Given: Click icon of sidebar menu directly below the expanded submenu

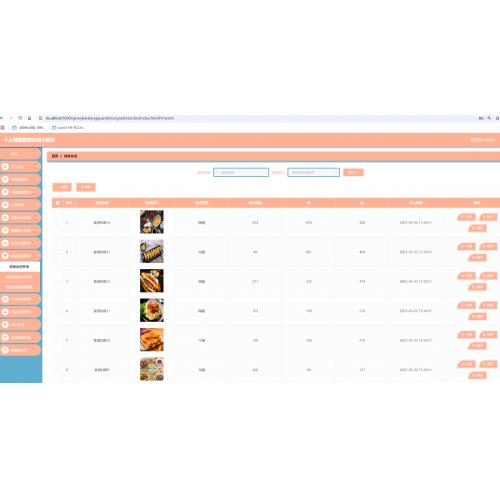Looking at the screenshot, I should 5,299.
